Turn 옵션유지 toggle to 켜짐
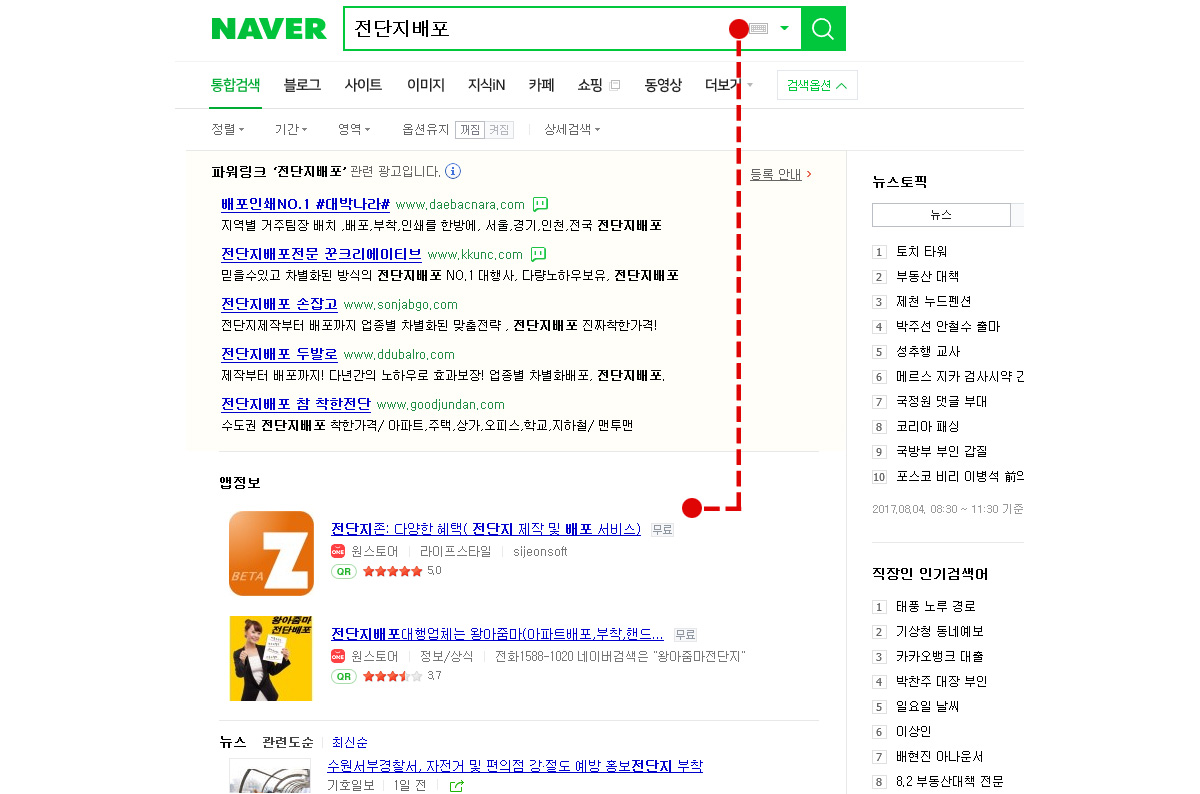 tap(499, 129)
